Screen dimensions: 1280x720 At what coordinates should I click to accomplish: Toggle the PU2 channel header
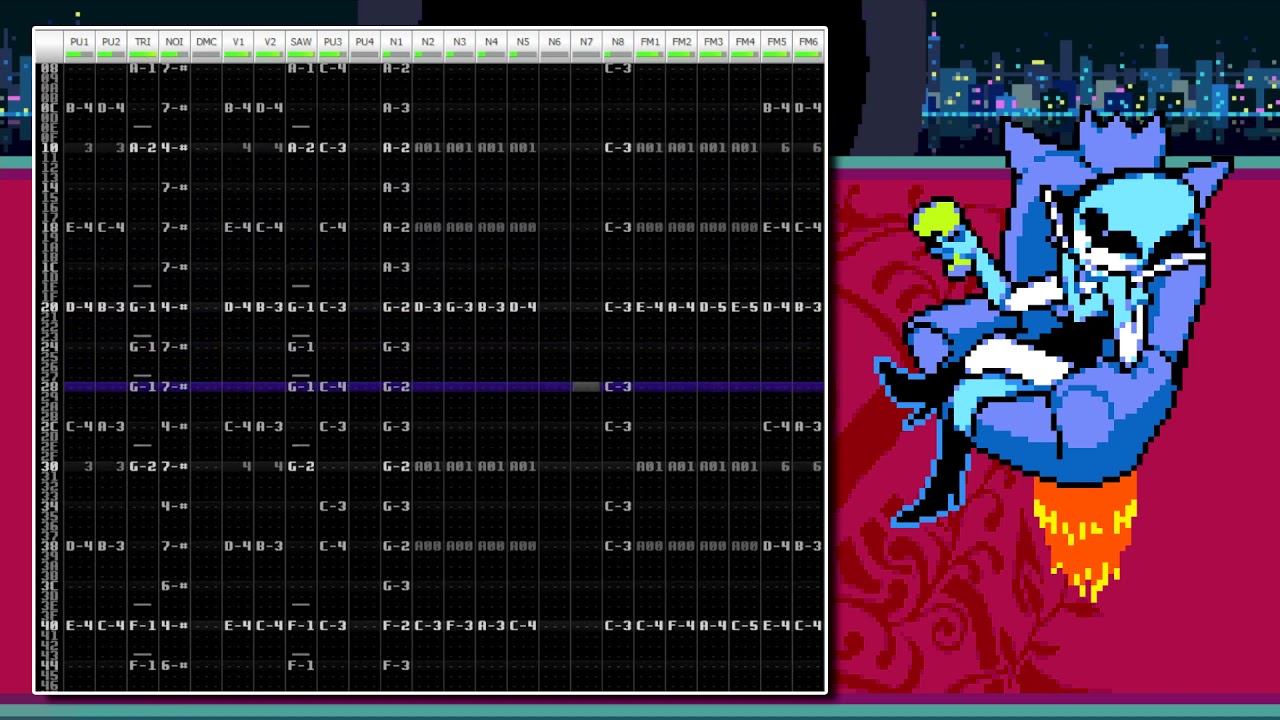[x=111, y=46]
